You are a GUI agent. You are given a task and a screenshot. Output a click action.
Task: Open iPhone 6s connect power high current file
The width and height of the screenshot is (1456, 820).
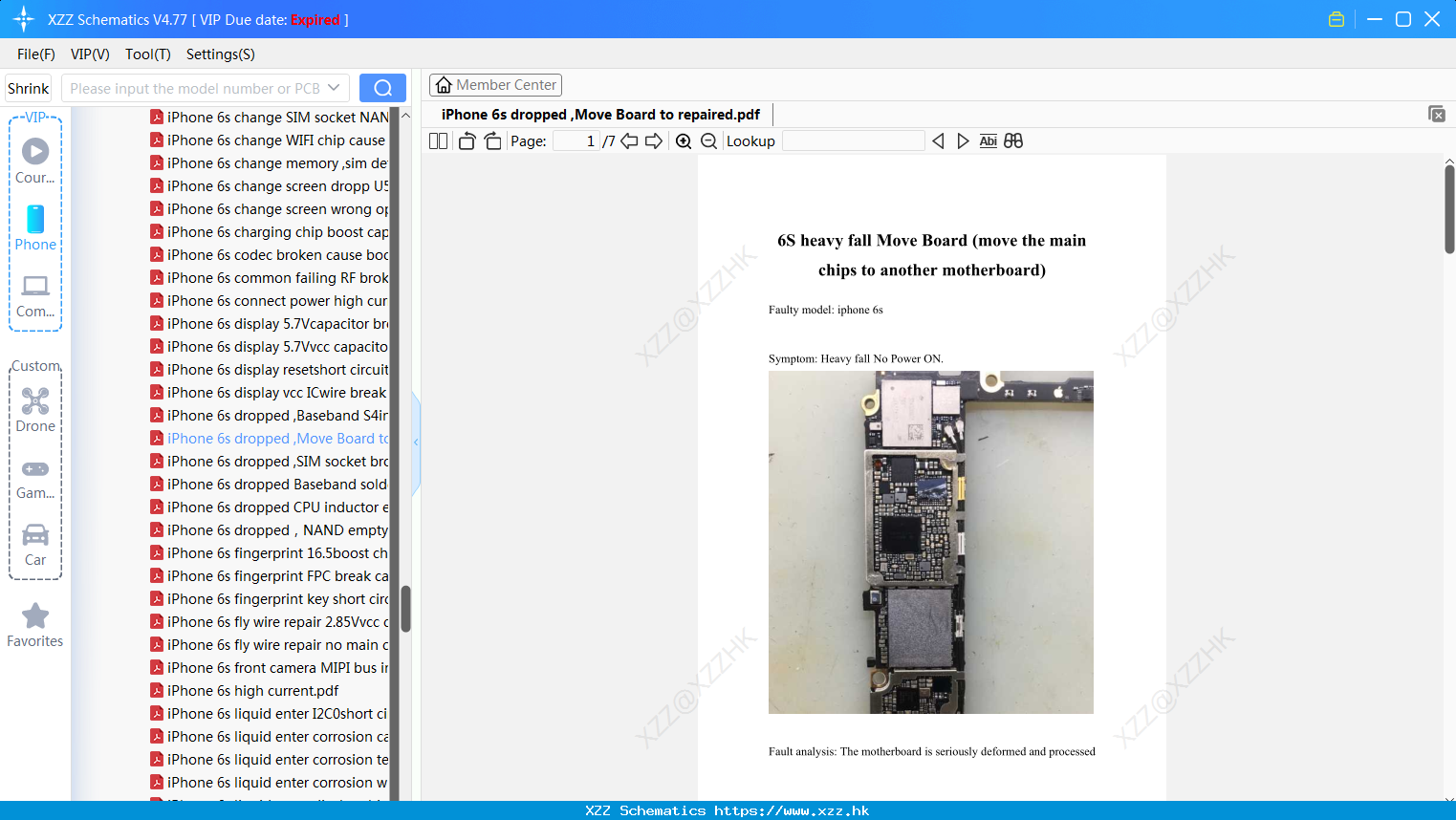pos(269,301)
